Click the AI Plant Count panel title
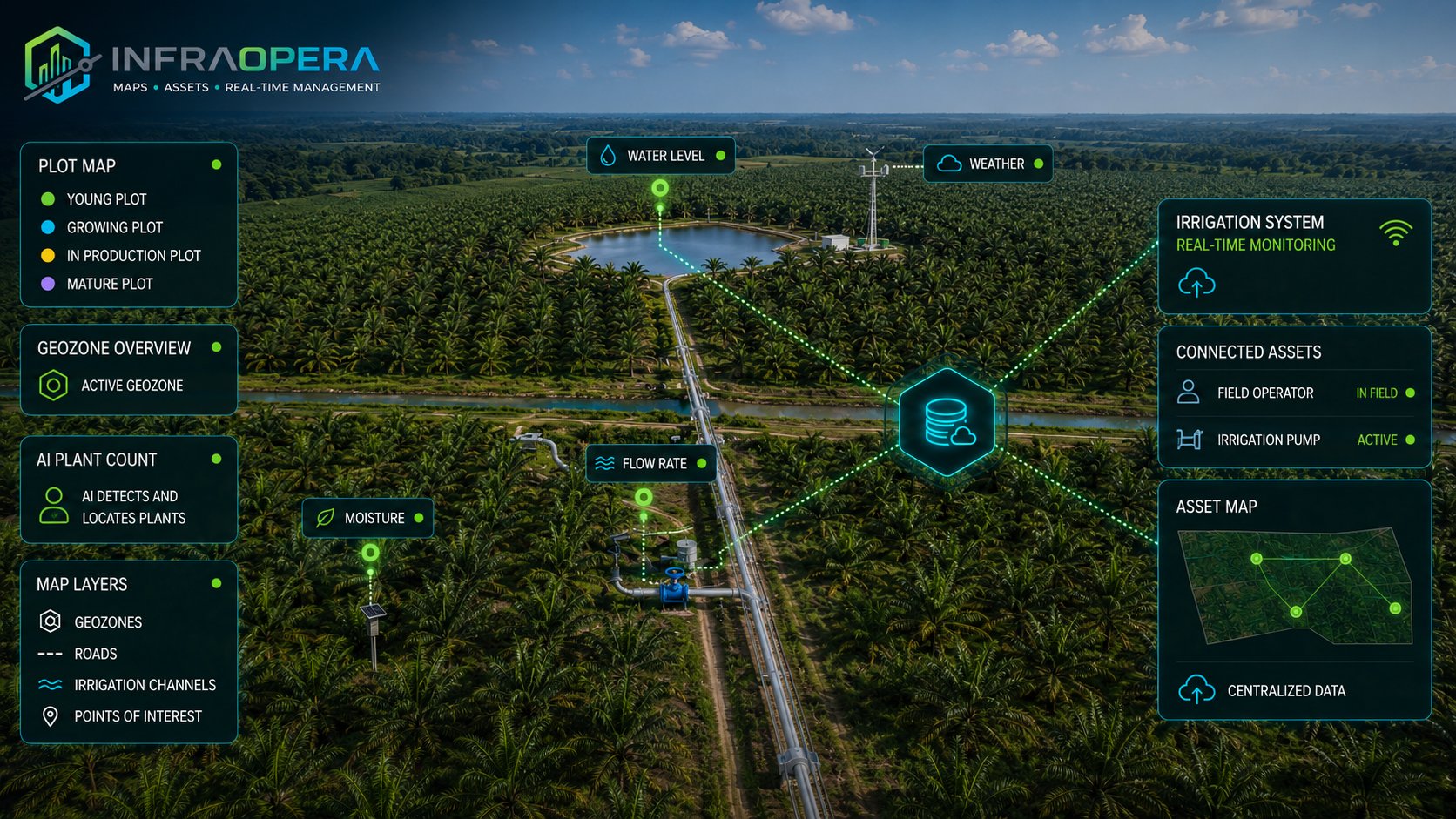This screenshot has width=1456, height=819. click(97, 460)
